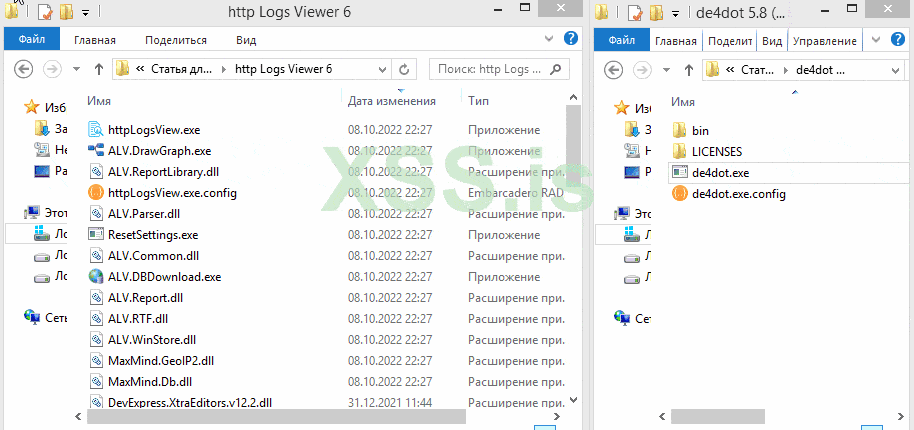Screen dimensions: 914x430
Task: Select the ALV.Common.dll file icon
Action: point(96,255)
